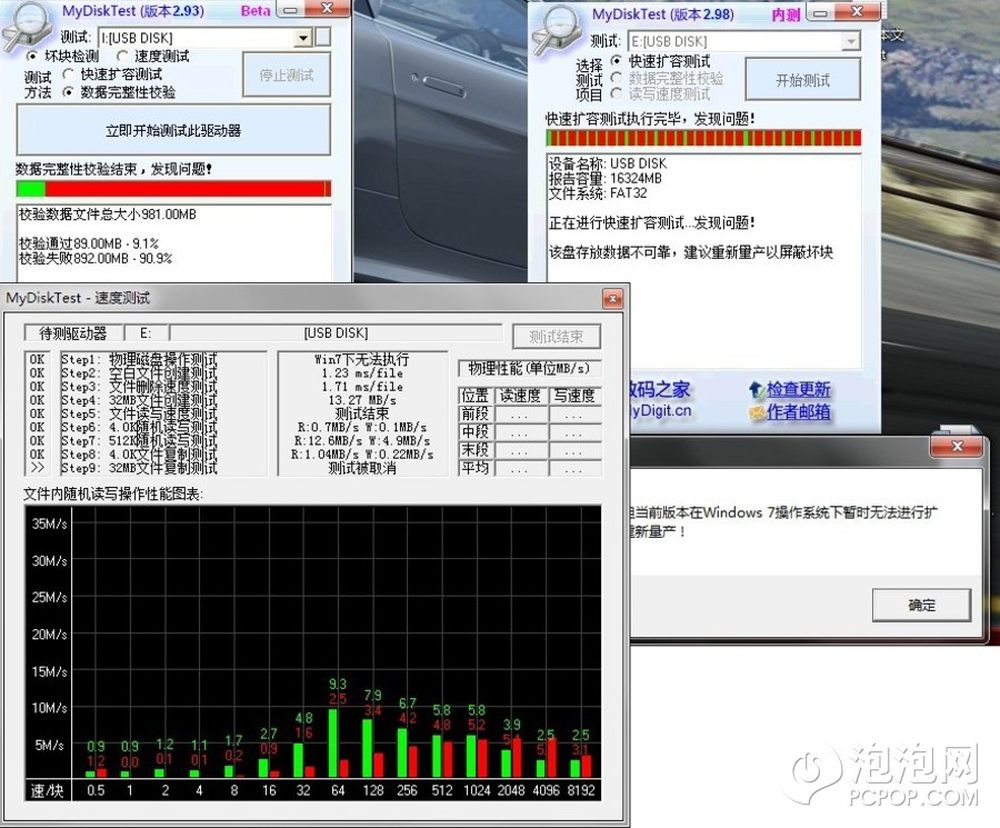
Task: Minimize the MyDiskTest 2.98 window
Action: pos(821,13)
